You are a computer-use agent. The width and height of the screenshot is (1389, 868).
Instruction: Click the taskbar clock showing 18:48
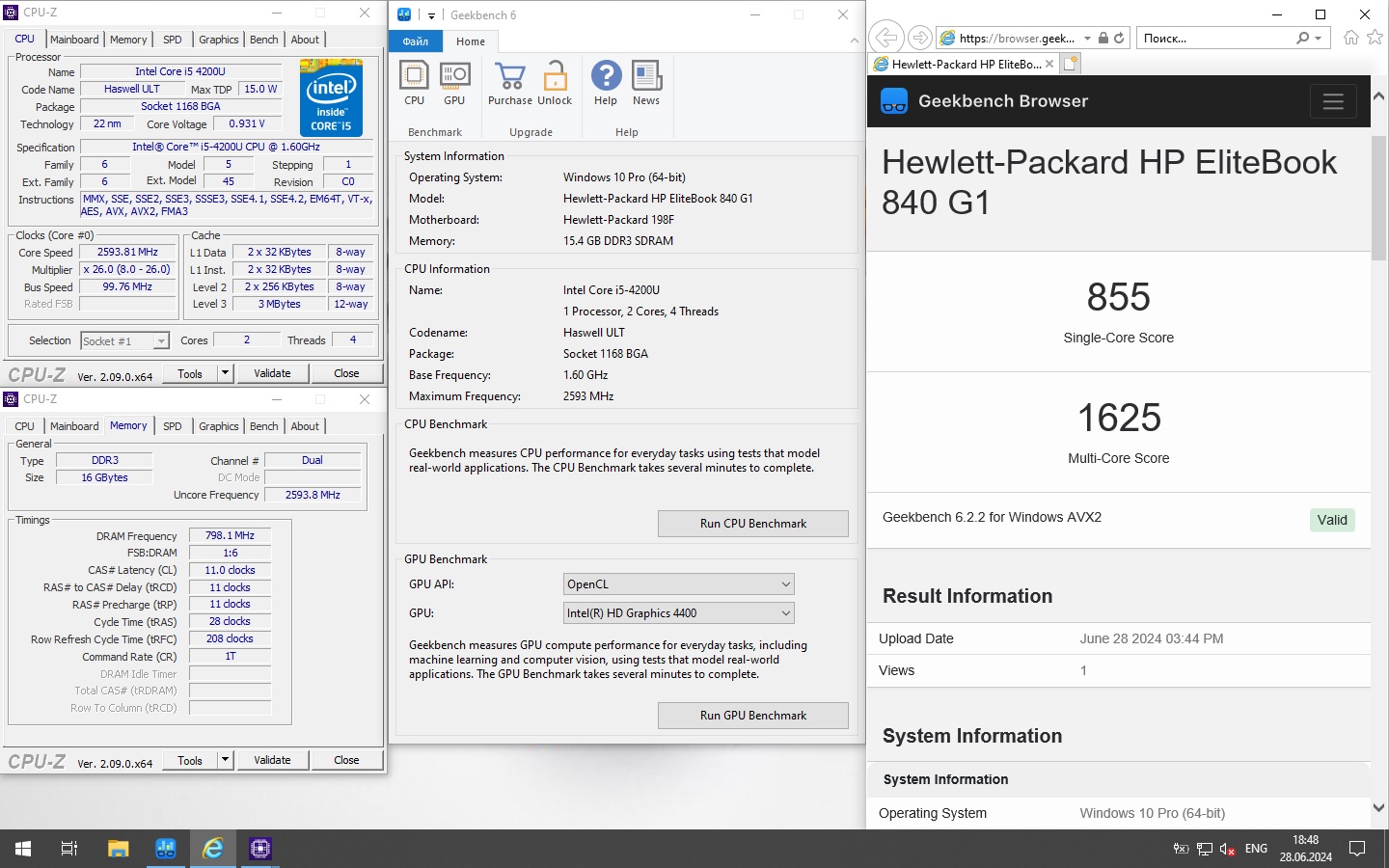point(1306,849)
